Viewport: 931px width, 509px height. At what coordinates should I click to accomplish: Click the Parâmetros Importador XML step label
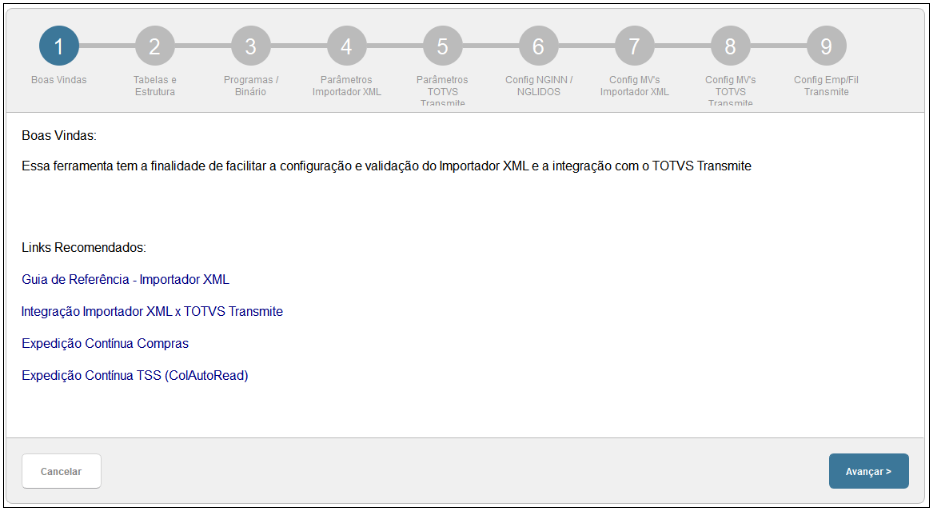tap(347, 86)
